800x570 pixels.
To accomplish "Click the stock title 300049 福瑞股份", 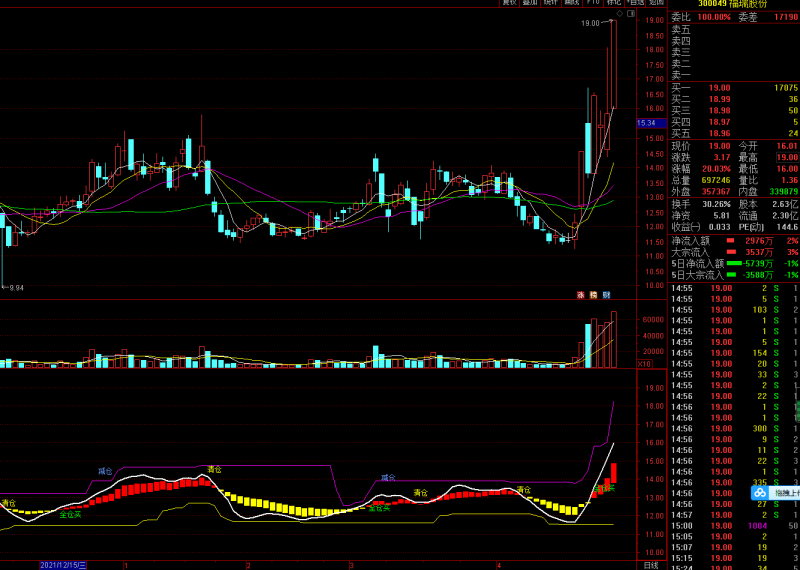I will point(733,4).
